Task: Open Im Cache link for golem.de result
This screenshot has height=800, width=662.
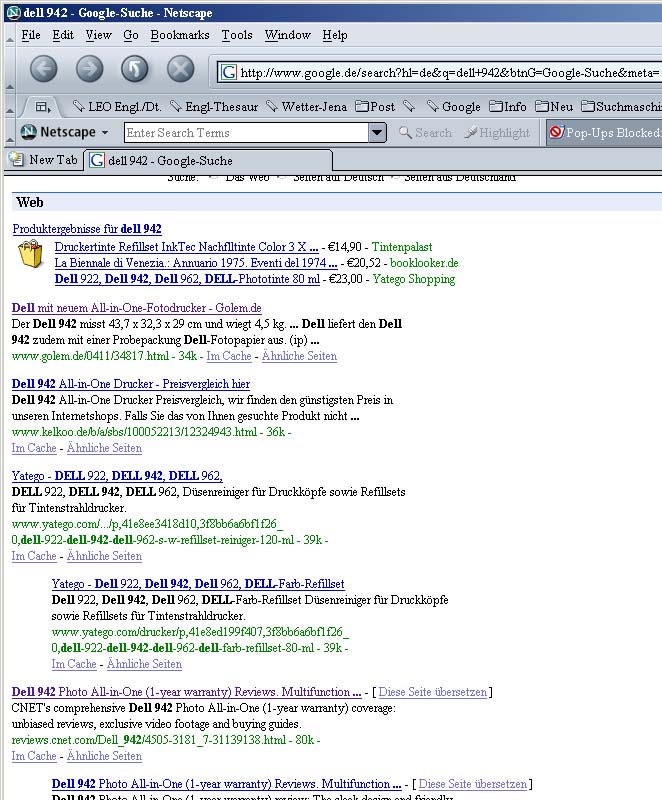Action: coord(229,356)
